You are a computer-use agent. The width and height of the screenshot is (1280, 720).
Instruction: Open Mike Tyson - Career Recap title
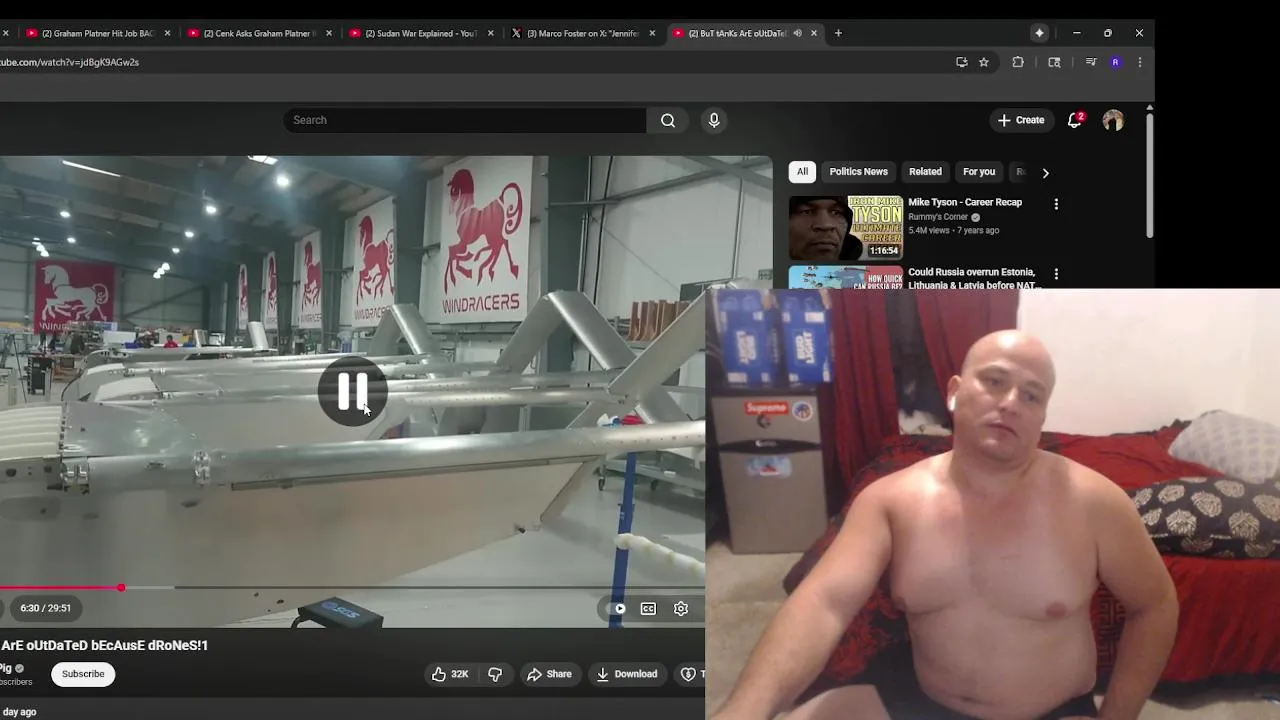[x=965, y=202]
